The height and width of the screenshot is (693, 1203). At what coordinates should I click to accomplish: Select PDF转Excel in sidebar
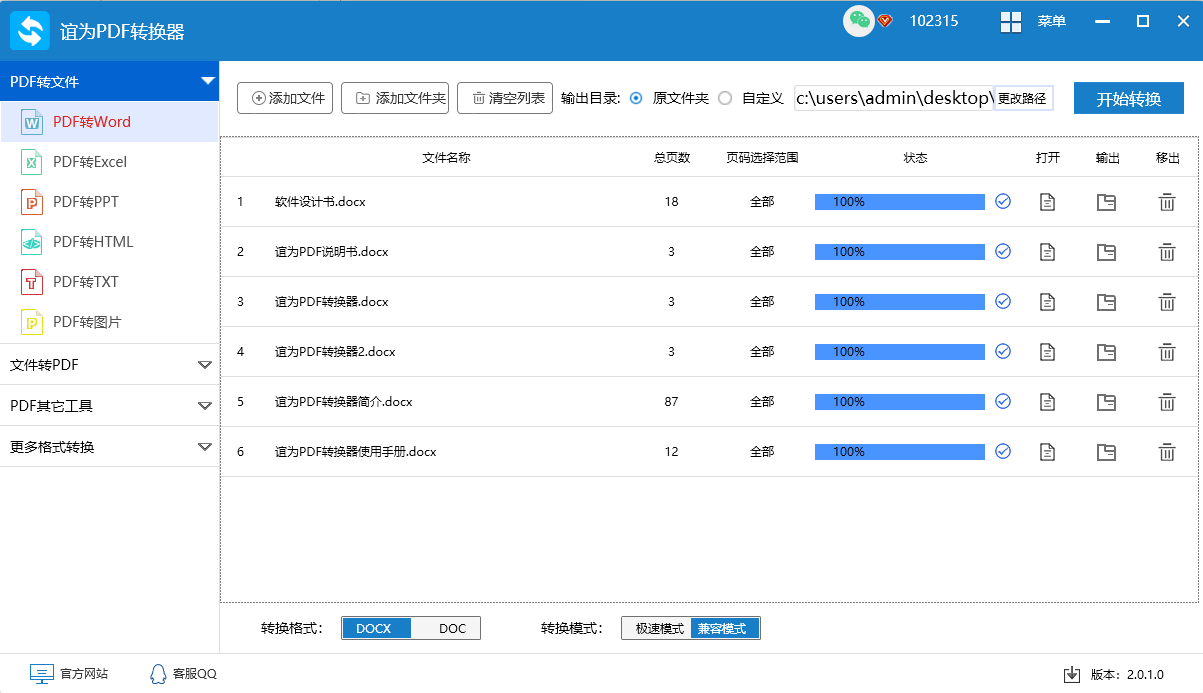pyautogui.click(x=89, y=162)
